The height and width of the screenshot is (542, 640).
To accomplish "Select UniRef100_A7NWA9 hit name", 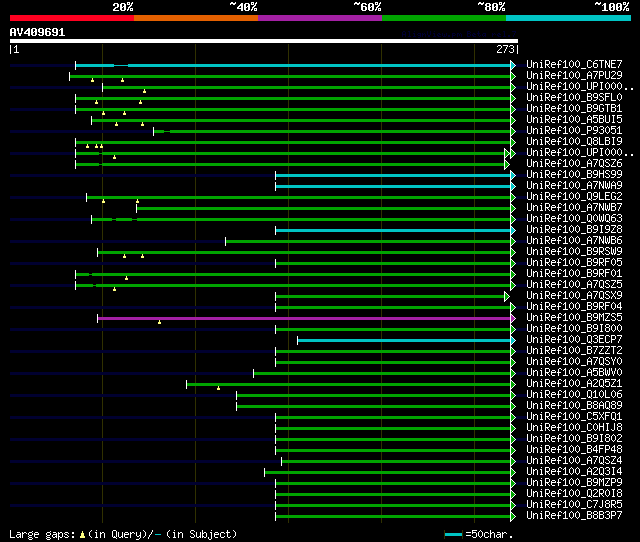I will [574, 185].
